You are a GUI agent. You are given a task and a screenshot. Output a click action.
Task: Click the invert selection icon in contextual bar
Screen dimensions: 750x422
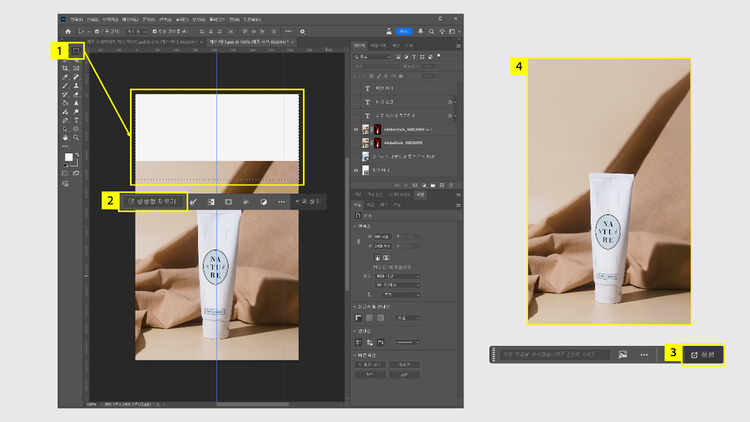pyautogui.click(x=211, y=202)
